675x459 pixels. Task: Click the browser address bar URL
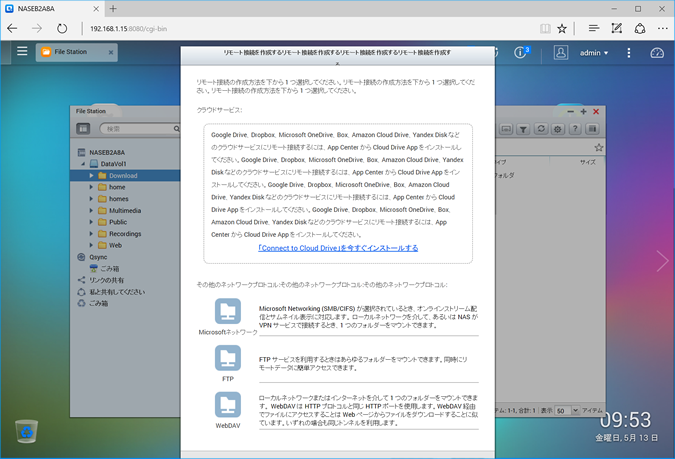pos(128,29)
